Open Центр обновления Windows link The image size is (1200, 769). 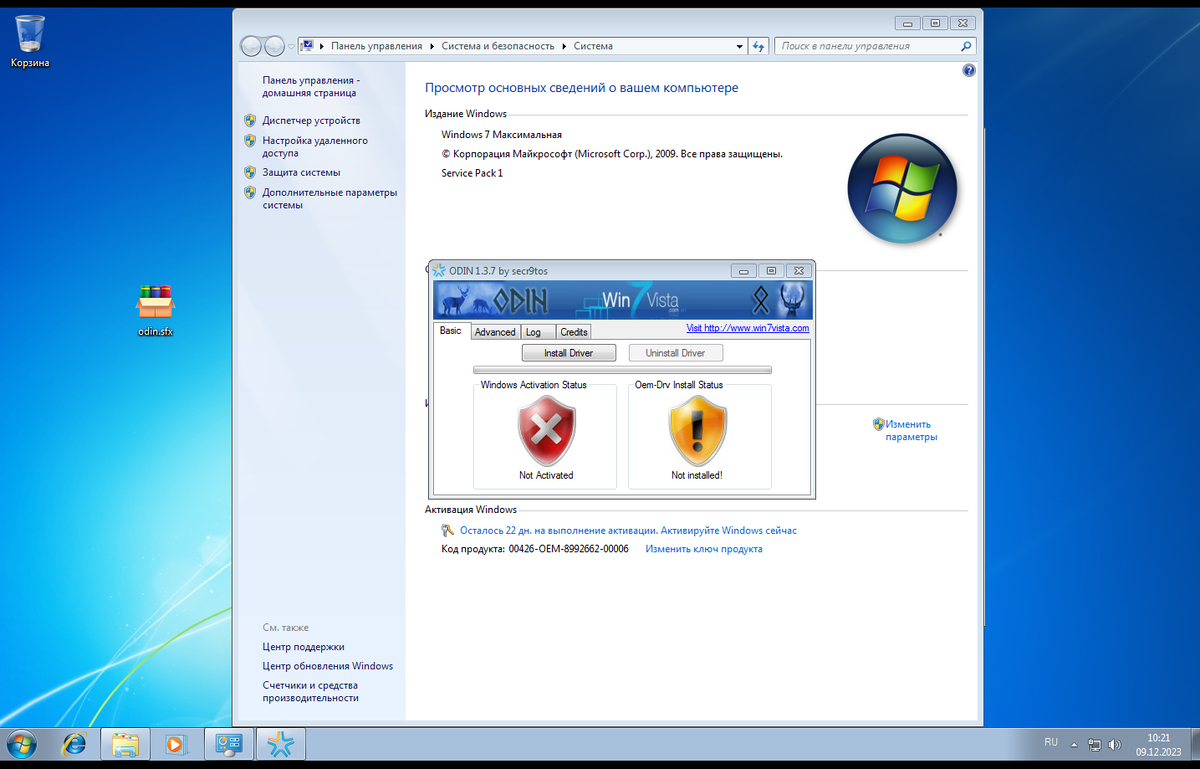[328, 666]
